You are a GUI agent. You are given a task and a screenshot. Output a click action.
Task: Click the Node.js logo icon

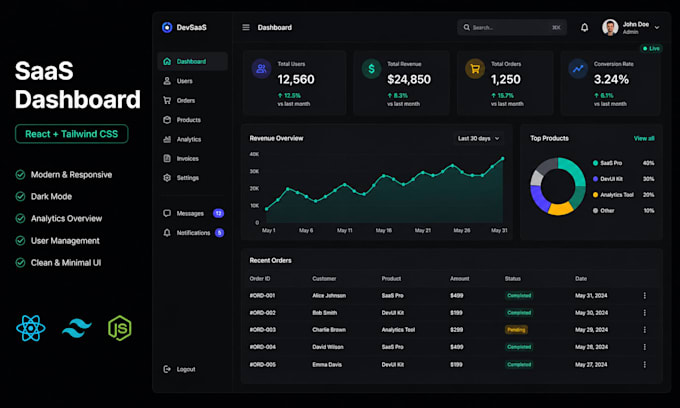pyautogui.click(x=120, y=328)
